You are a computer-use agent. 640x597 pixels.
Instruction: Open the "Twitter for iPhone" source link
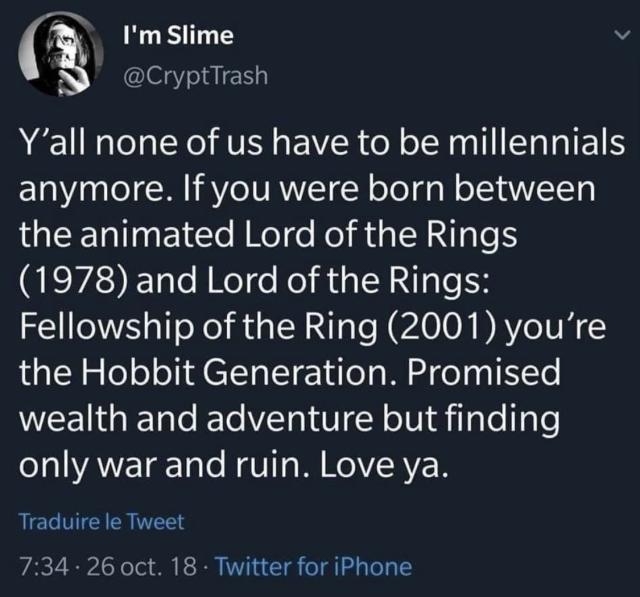click(x=314, y=567)
